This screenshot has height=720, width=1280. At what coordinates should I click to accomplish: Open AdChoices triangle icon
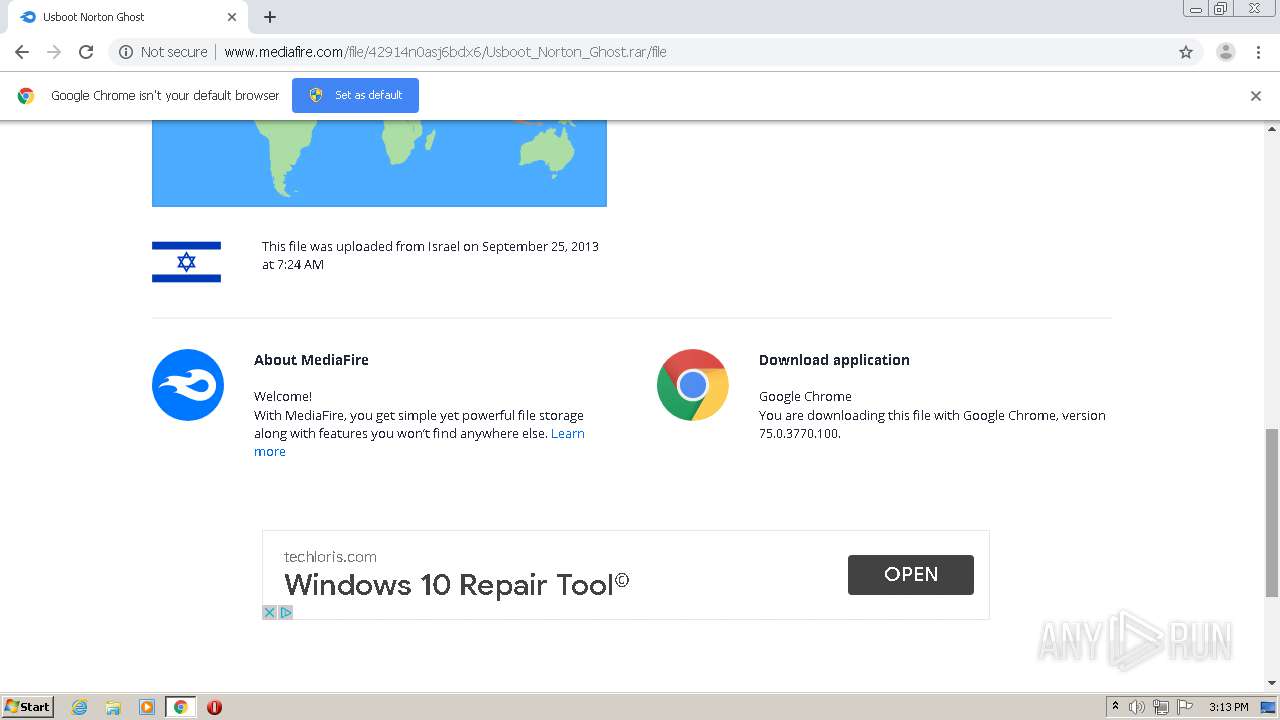click(286, 612)
